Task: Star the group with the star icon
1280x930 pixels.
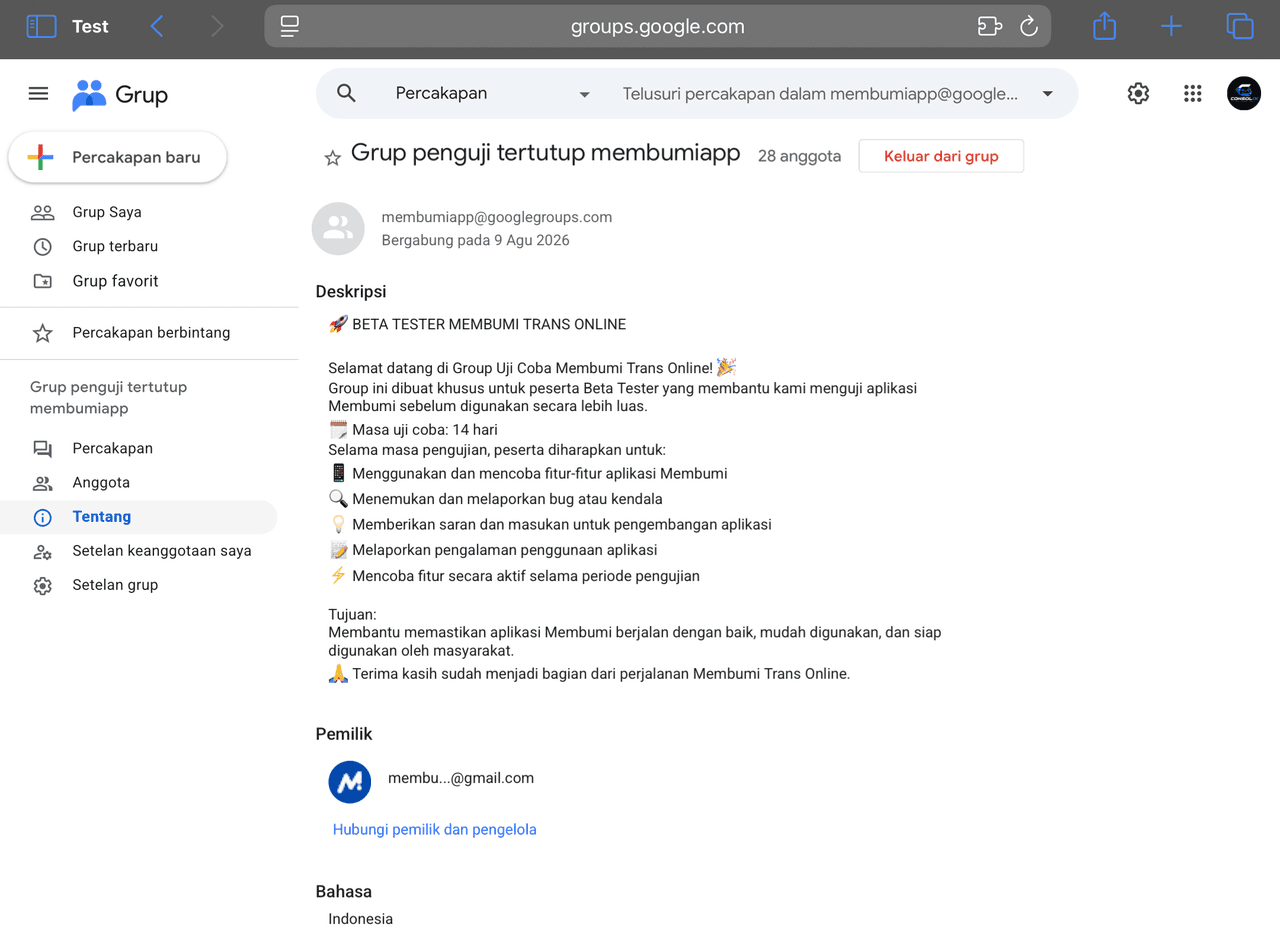Action: tap(333, 158)
